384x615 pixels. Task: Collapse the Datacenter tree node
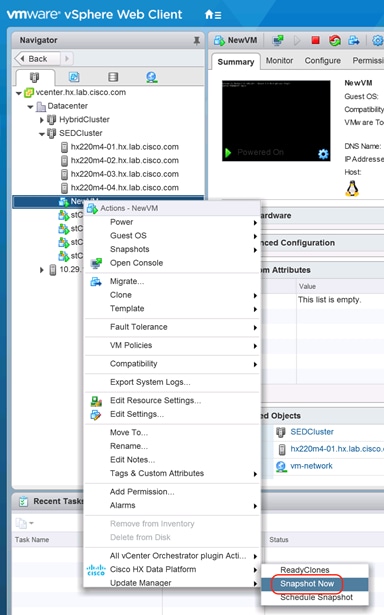[x=30, y=107]
